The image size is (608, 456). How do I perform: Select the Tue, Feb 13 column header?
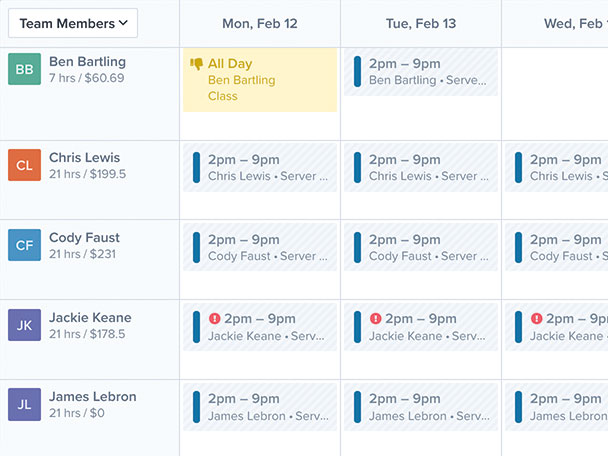click(421, 24)
